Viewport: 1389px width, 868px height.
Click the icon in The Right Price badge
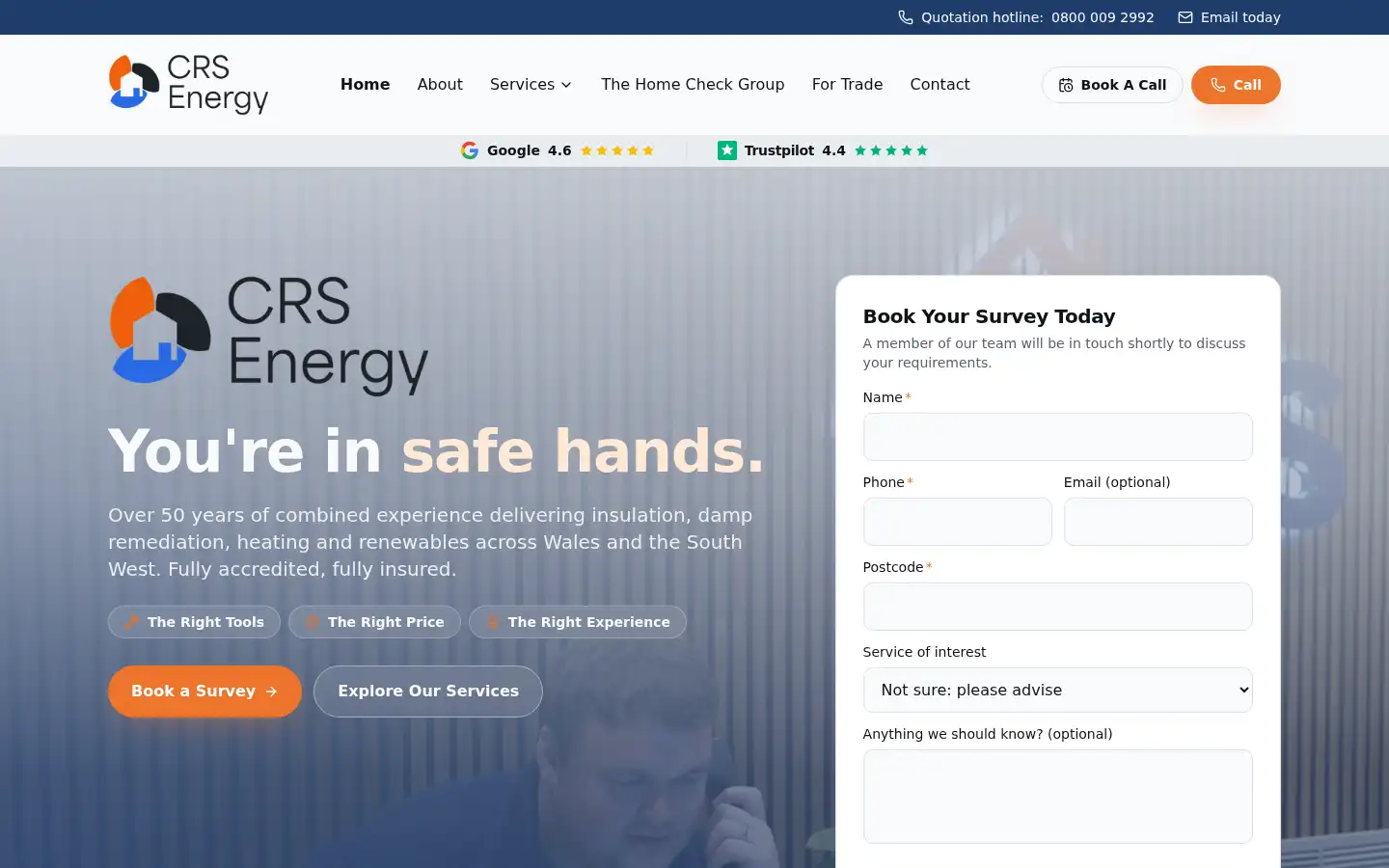(313, 622)
